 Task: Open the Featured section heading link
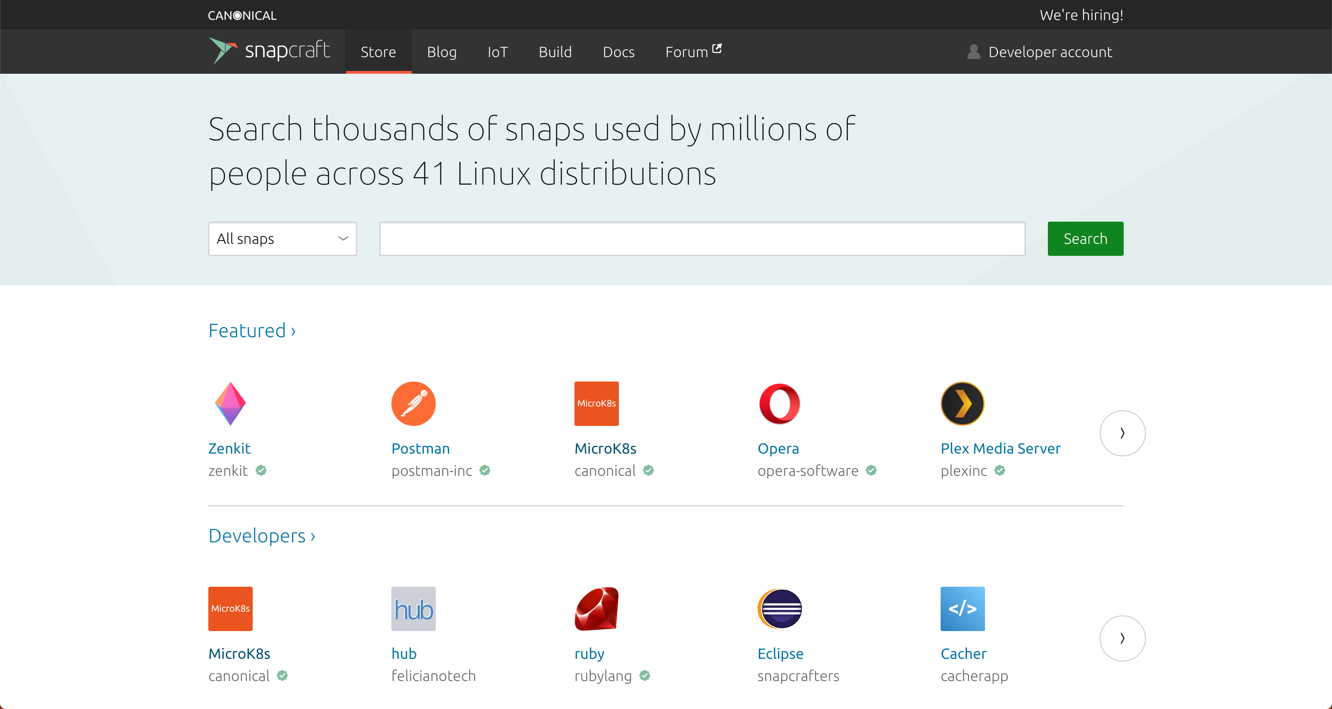click(252, 331)
